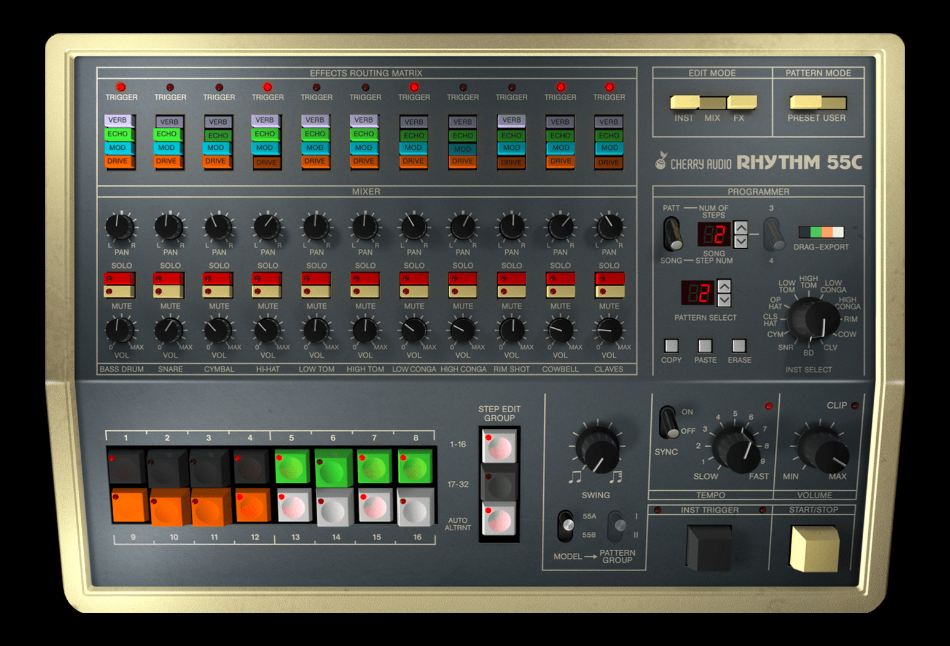Solo the Snare channel
The height and width of the screenshot is (646, 950).
click(168, 279)
